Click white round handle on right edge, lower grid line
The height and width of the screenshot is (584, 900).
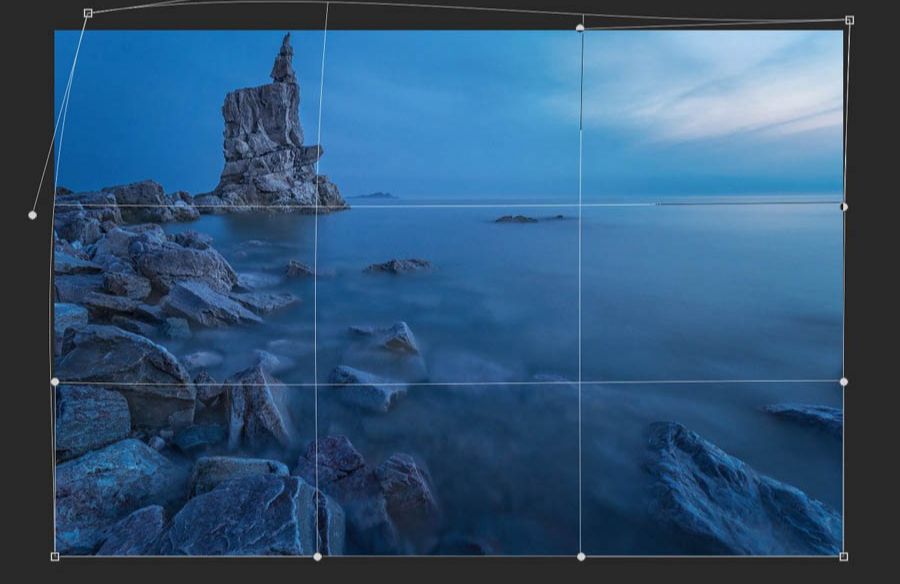point(844,382)
